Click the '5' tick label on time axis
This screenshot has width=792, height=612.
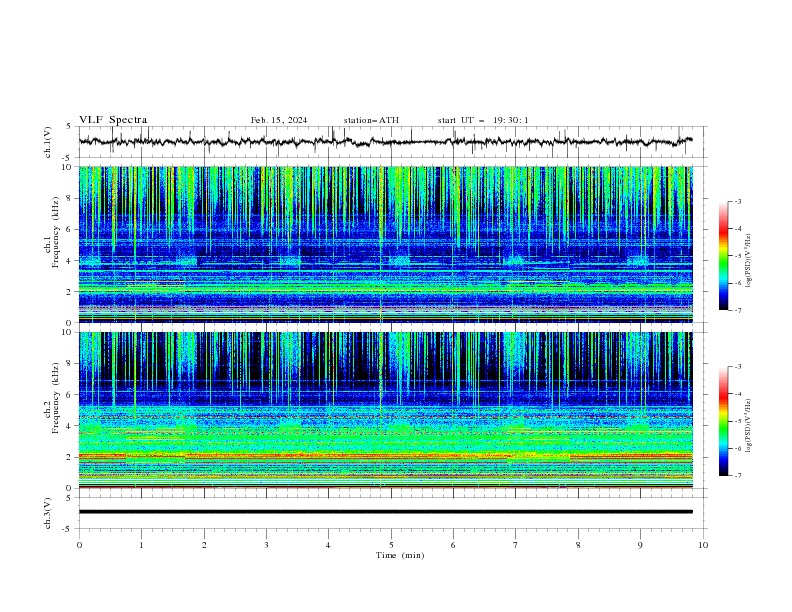click(391, 545)
